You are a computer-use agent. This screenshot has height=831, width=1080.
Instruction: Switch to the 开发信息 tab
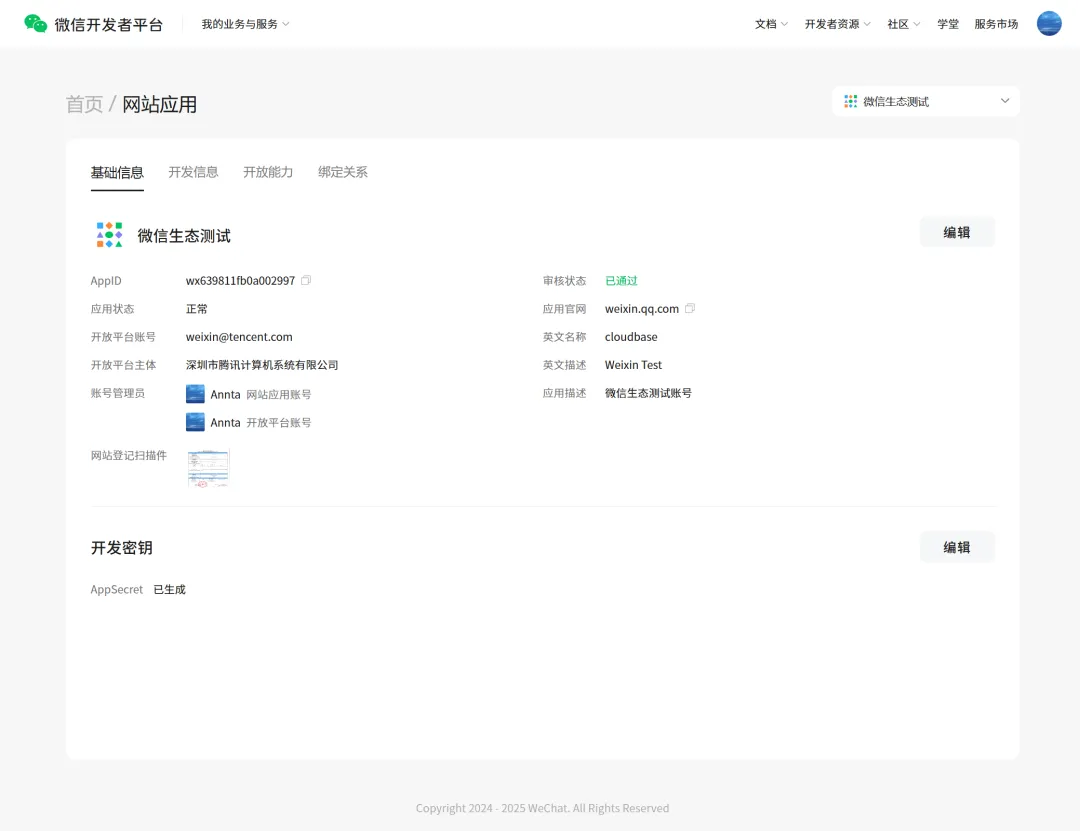pos(194,172)
